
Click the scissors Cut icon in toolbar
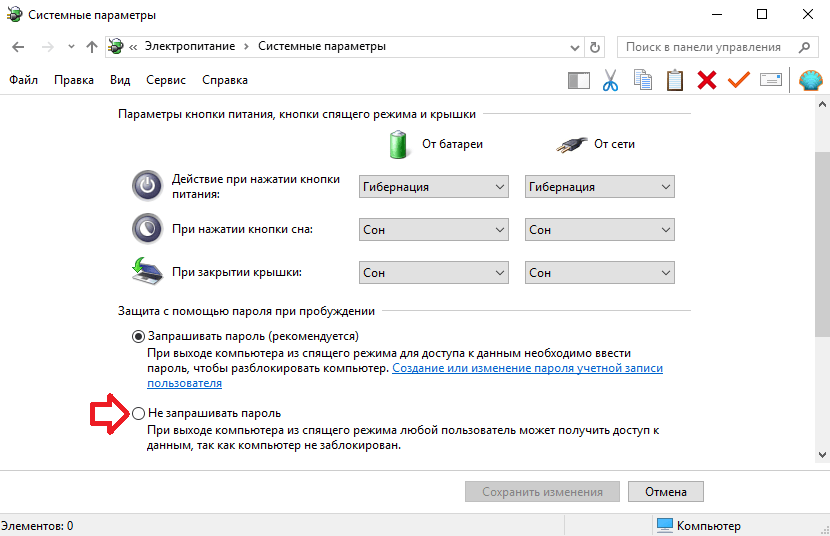pyautogui.click(x=610, y=80)
